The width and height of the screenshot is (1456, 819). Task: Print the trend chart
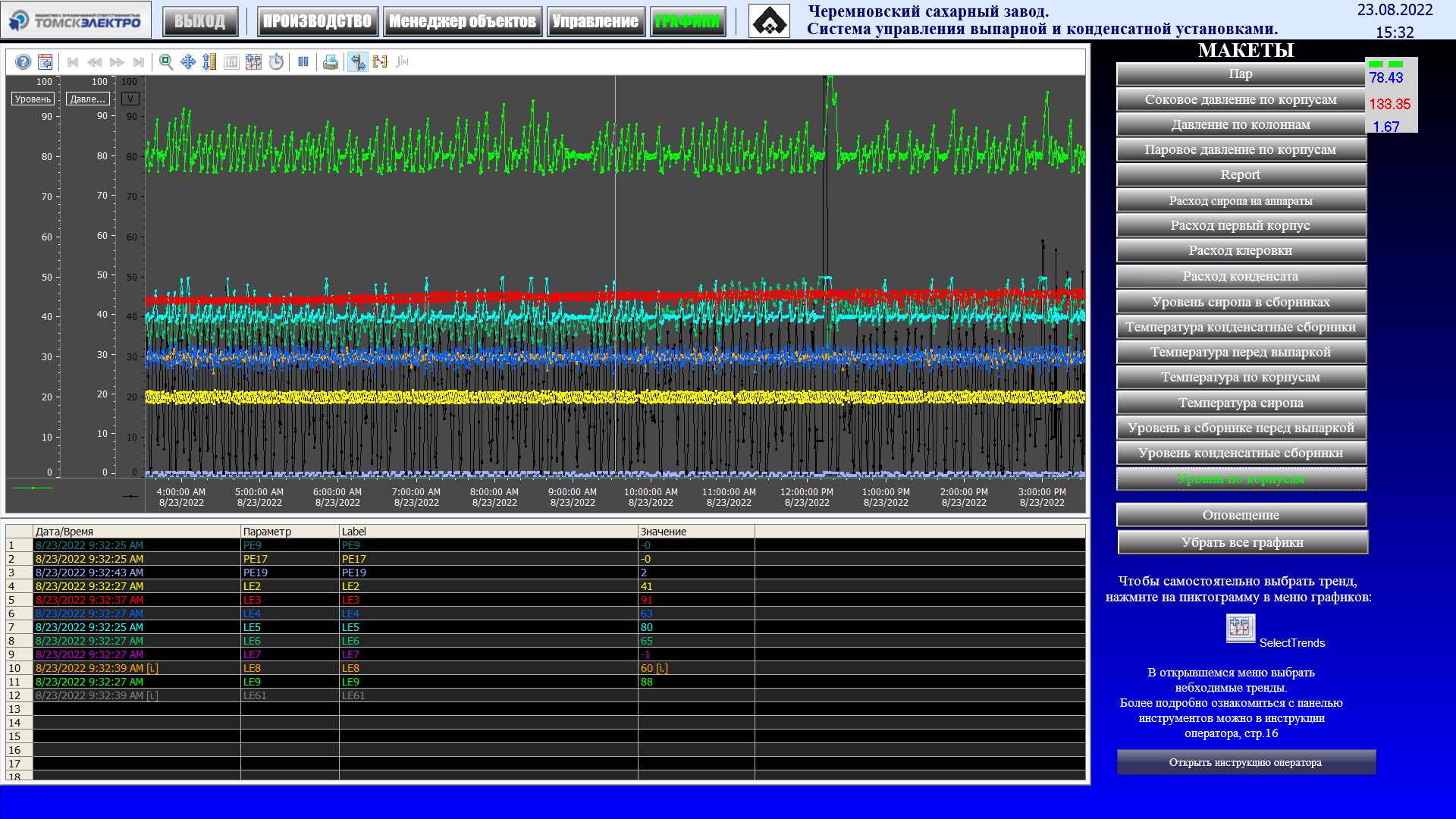point(331,62)
